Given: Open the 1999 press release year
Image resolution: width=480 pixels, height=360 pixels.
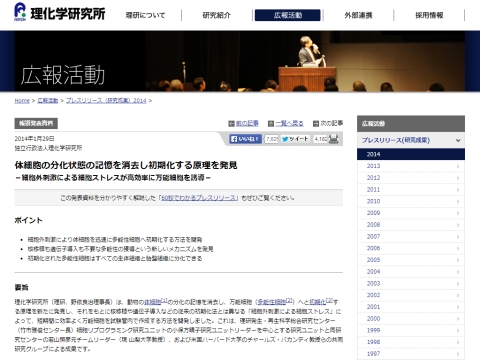Looking at the screenshot, I should [x=411, y=331].
